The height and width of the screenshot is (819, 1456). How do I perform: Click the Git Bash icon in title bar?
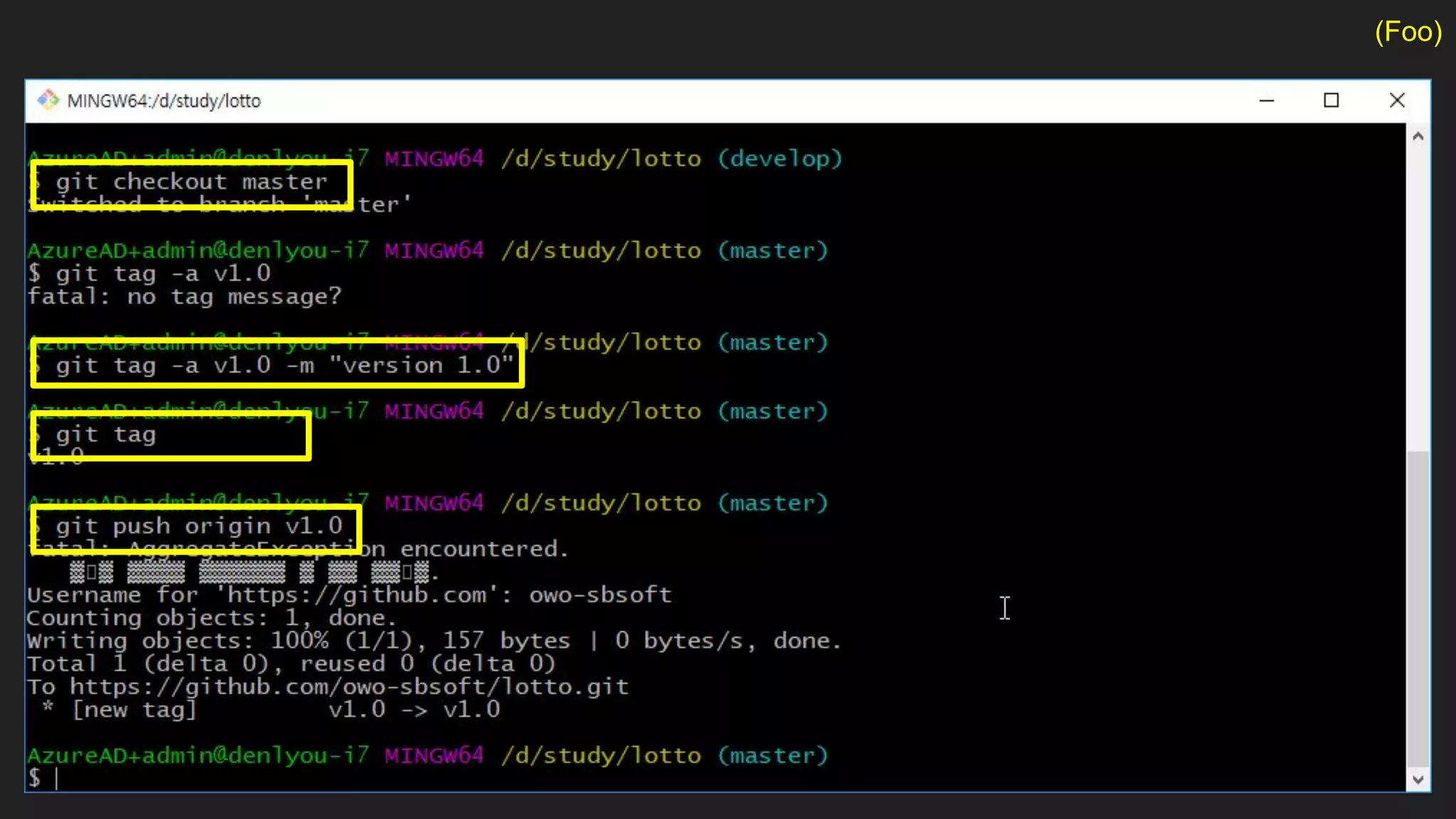coord(48,100)
